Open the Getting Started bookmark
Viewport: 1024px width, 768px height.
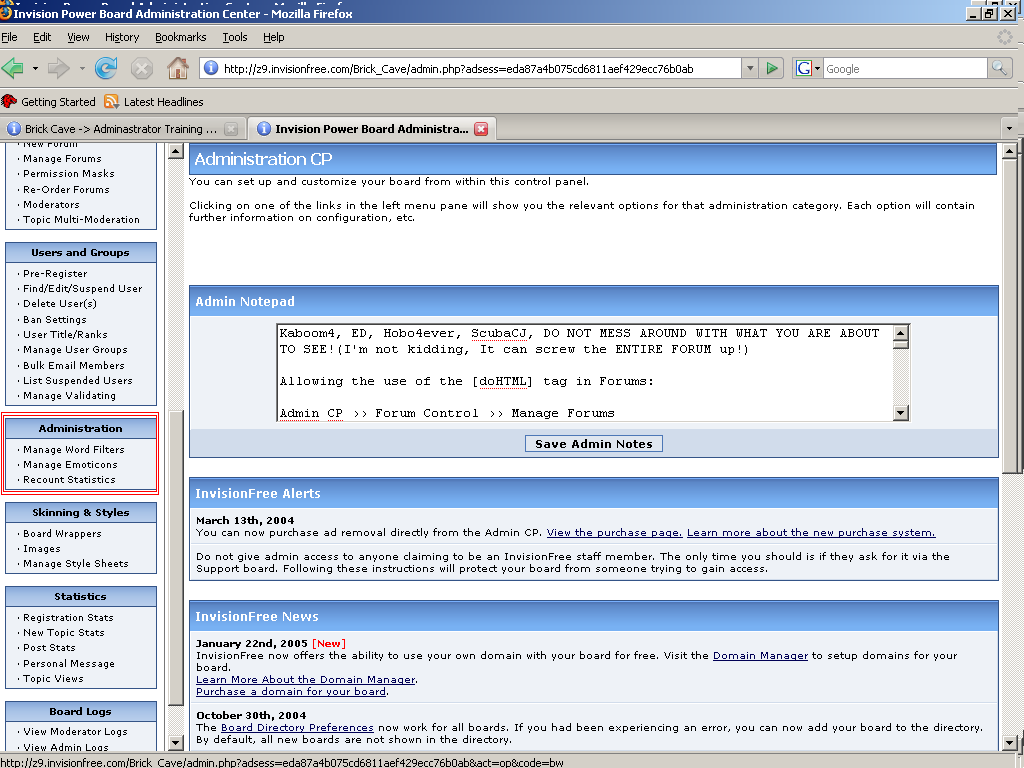[49, 102]
